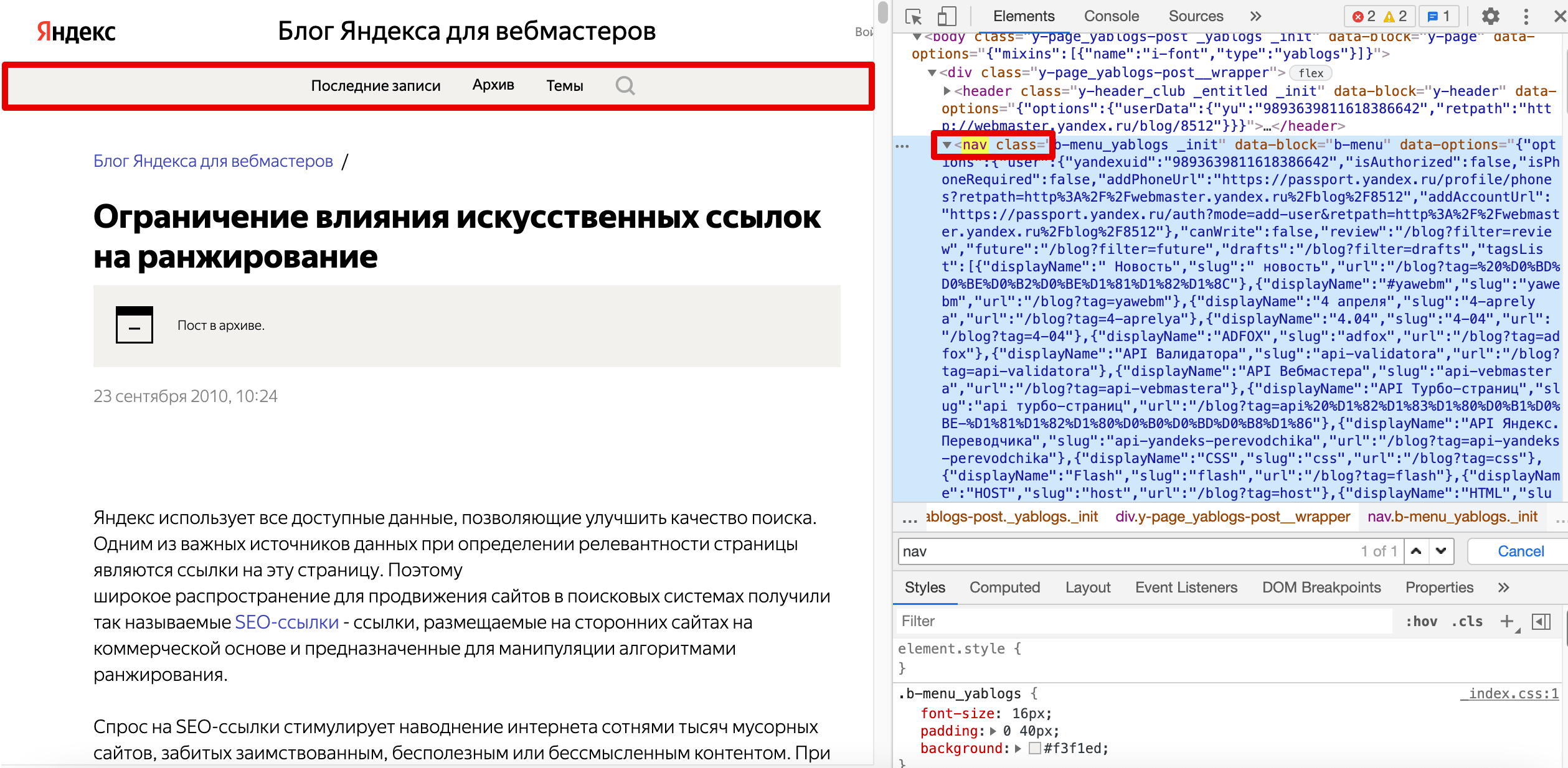This screenshot has height=768, width=1568.
Task: Open the Event Listeners pane tab
Action: click(1186, 588)
